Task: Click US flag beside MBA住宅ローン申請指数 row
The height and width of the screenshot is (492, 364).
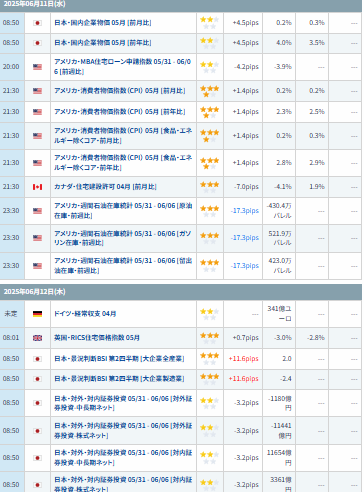Action: (x=37, y=67)
